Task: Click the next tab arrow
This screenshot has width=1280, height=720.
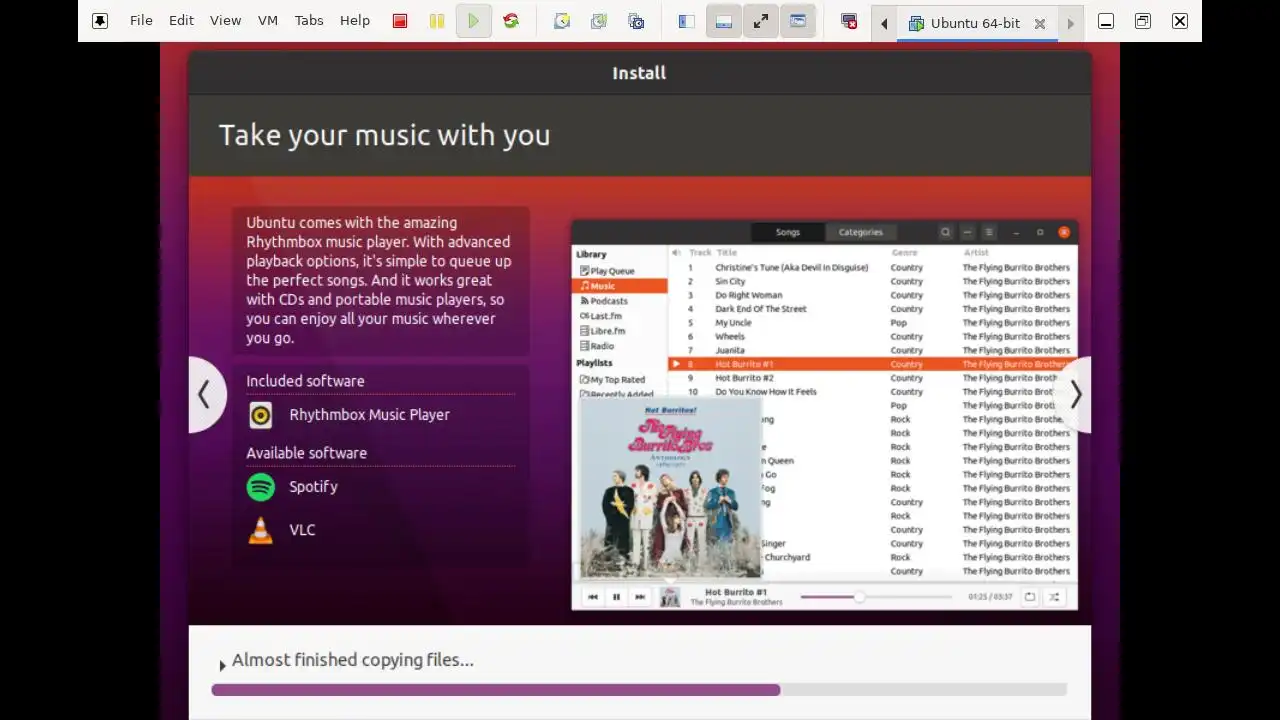Action: (x=1070, y=22)
